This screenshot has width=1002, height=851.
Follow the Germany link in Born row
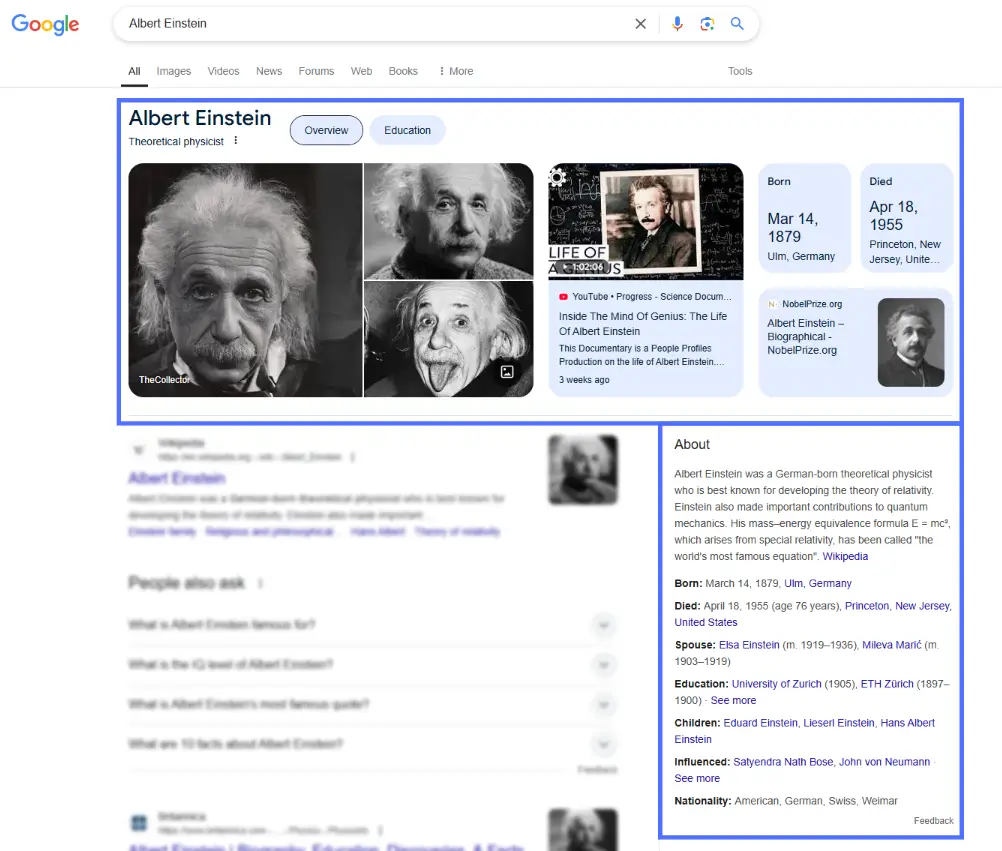point(830,583)
